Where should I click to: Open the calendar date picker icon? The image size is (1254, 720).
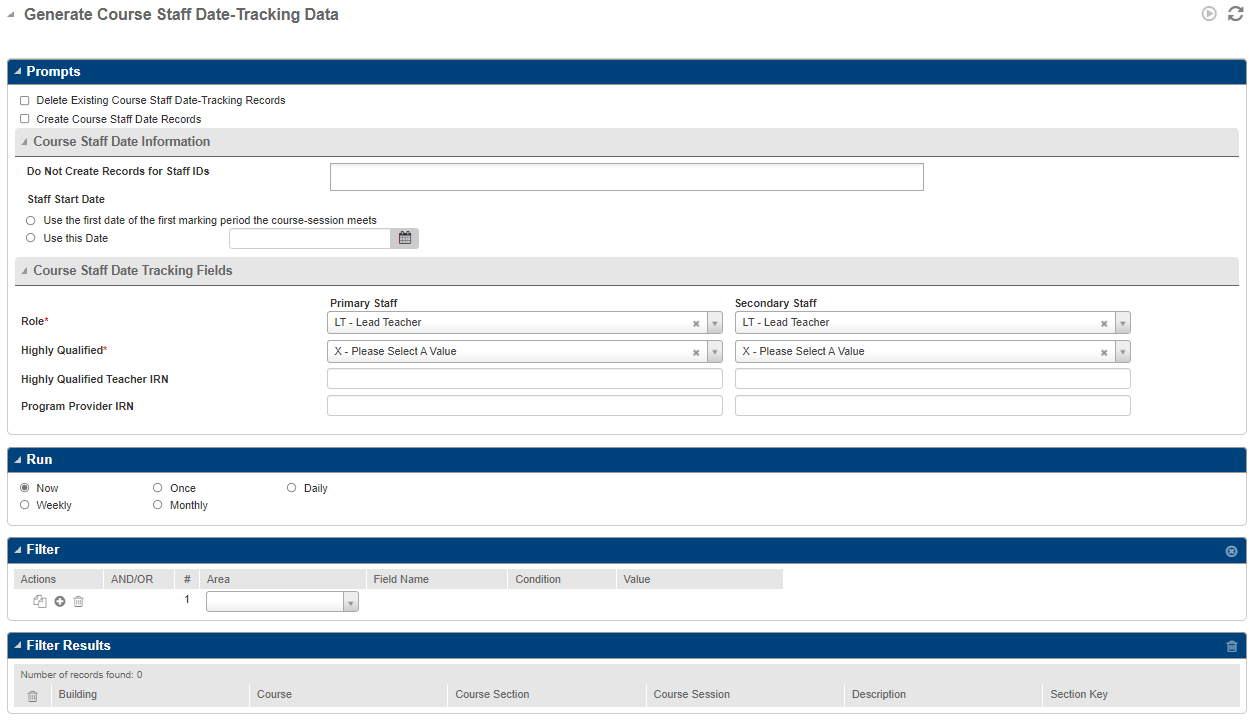[x=405, y=238]
